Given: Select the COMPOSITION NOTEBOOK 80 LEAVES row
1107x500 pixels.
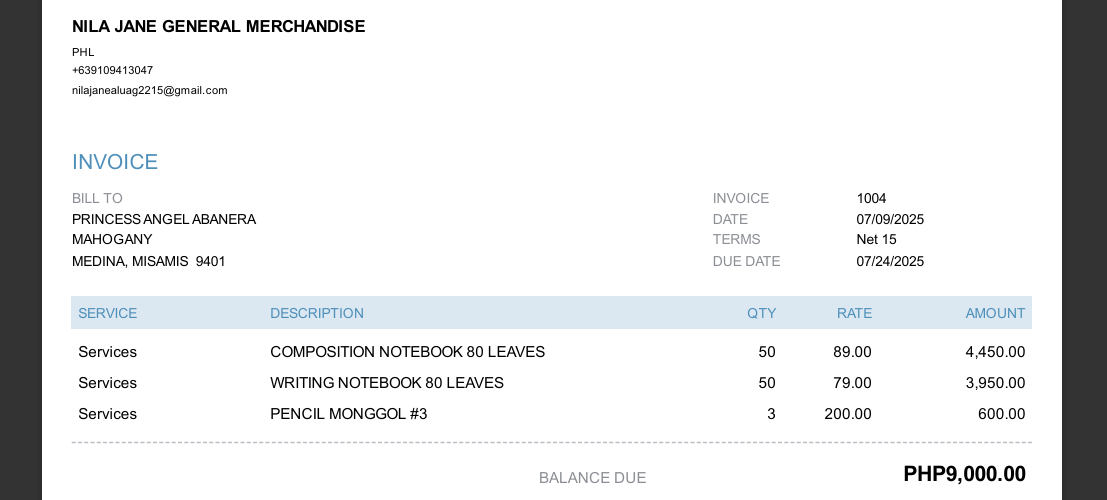Looking at the screenshot, I should (407, 352).
